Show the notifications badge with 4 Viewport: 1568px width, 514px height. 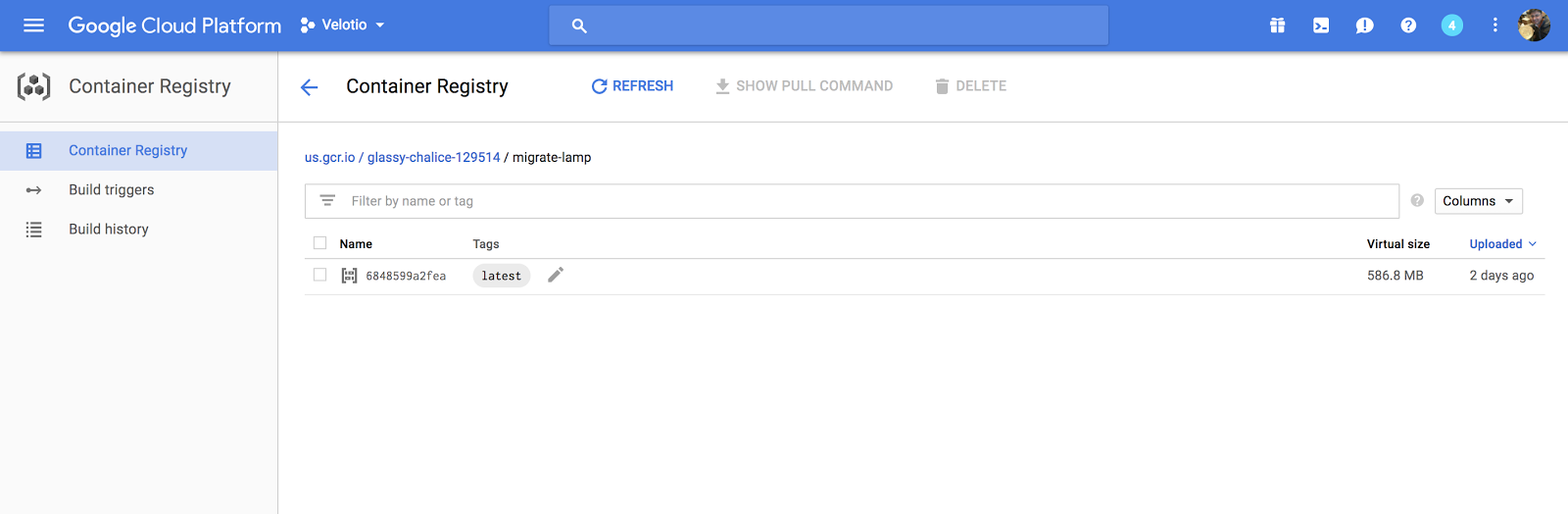[1451, 26]
